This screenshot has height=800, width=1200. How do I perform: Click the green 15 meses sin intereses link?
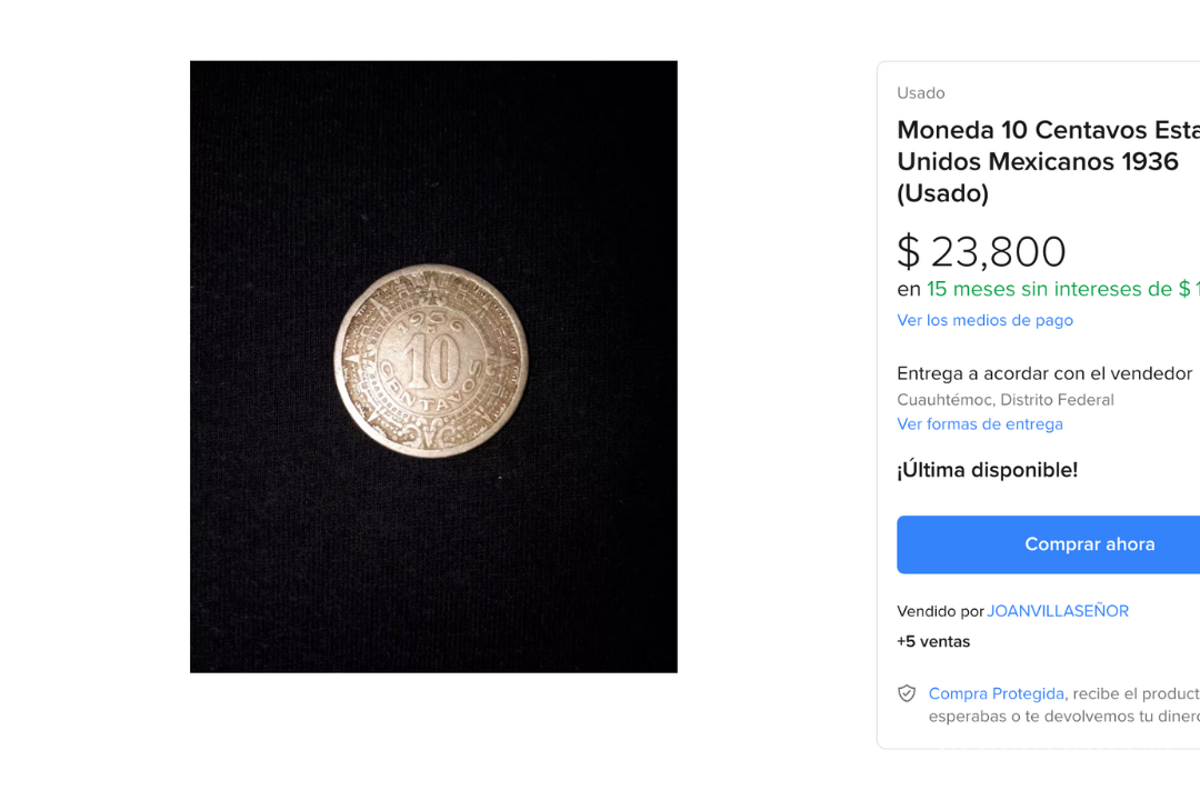(1060, 289)
